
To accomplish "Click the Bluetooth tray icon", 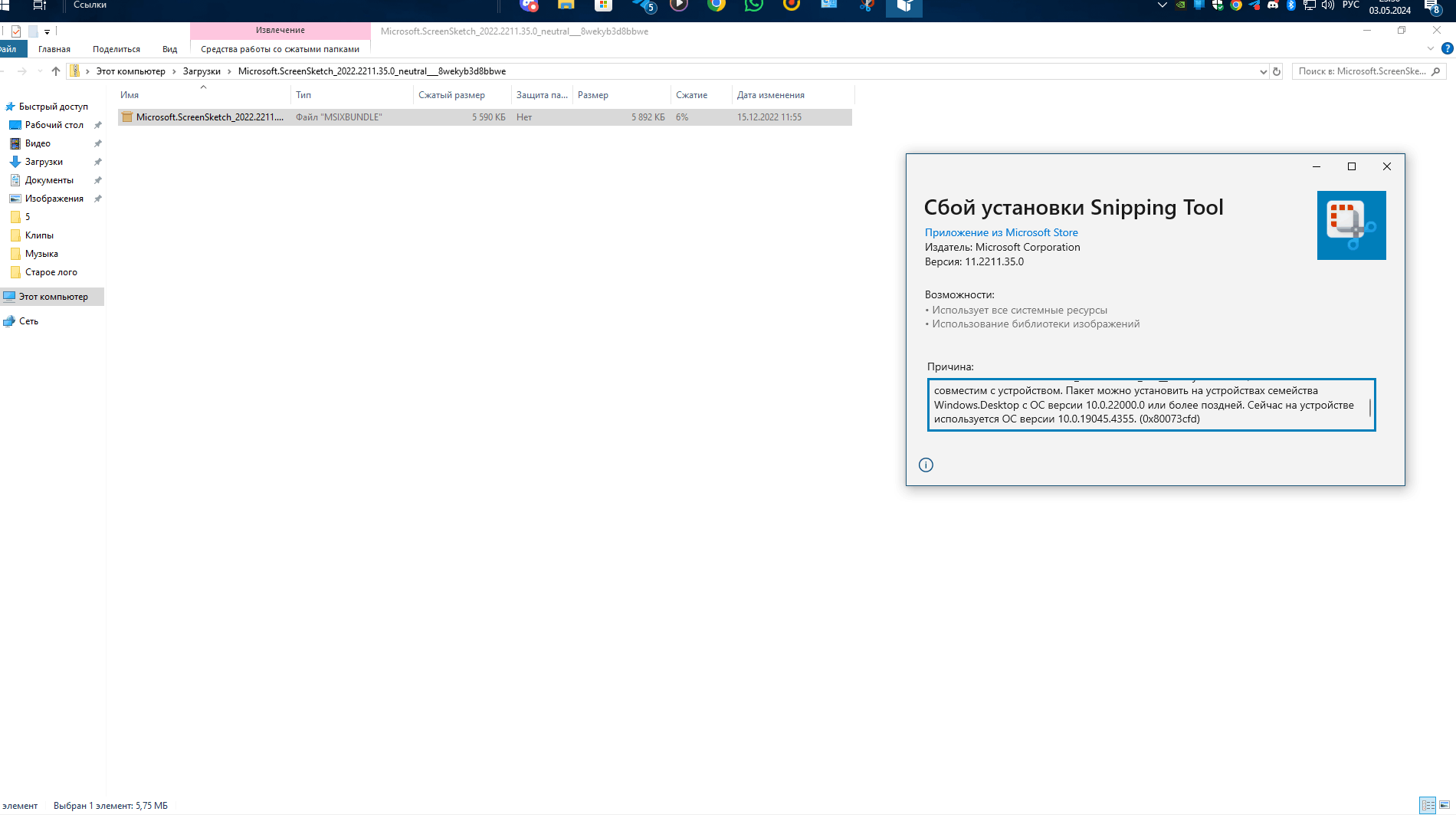I will pyautogui.click(x=1291, y=5).
